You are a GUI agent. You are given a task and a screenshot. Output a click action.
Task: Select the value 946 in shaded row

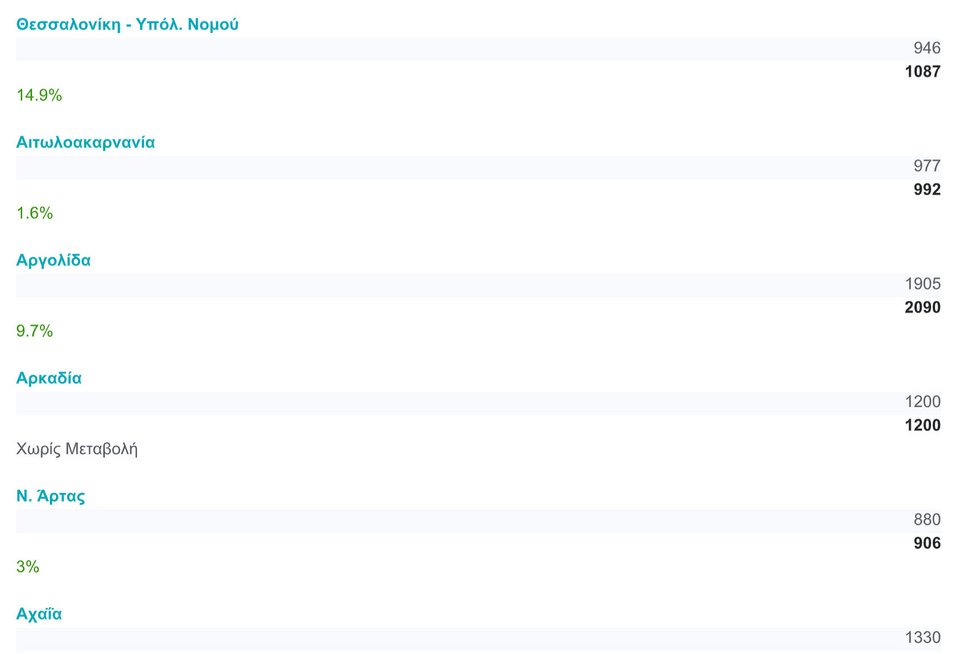(926, 48)
